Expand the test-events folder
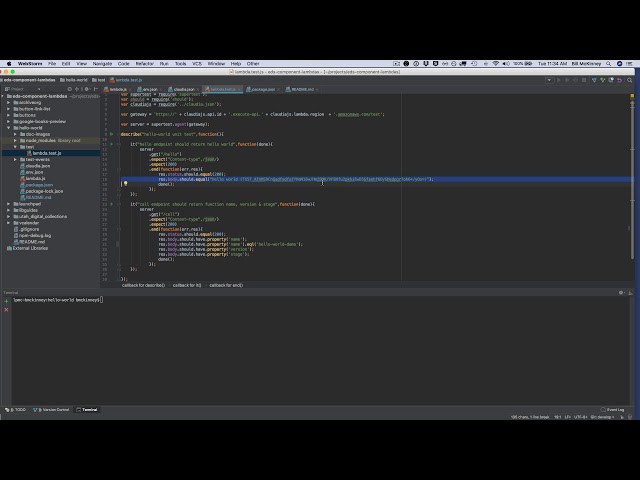This screenshot has height=480, width=640. click(x=15, y=160)
